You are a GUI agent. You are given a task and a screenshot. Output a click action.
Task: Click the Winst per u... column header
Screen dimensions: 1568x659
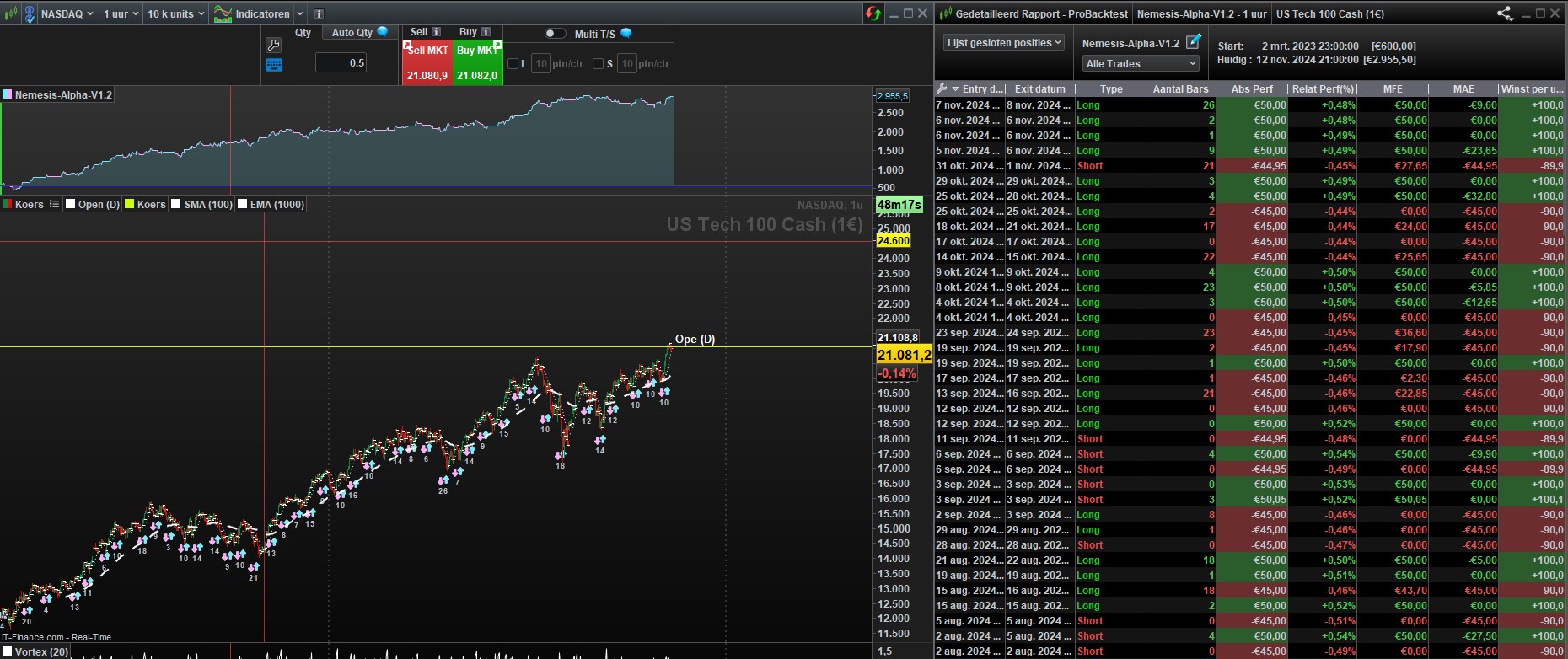point(1533,88)
